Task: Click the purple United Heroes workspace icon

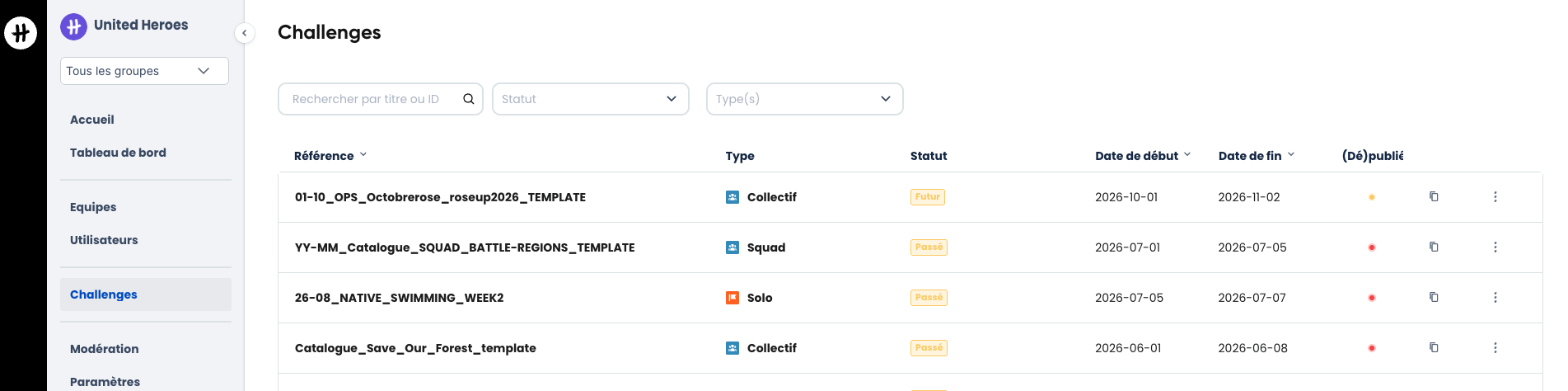Action: coord(73,26)
